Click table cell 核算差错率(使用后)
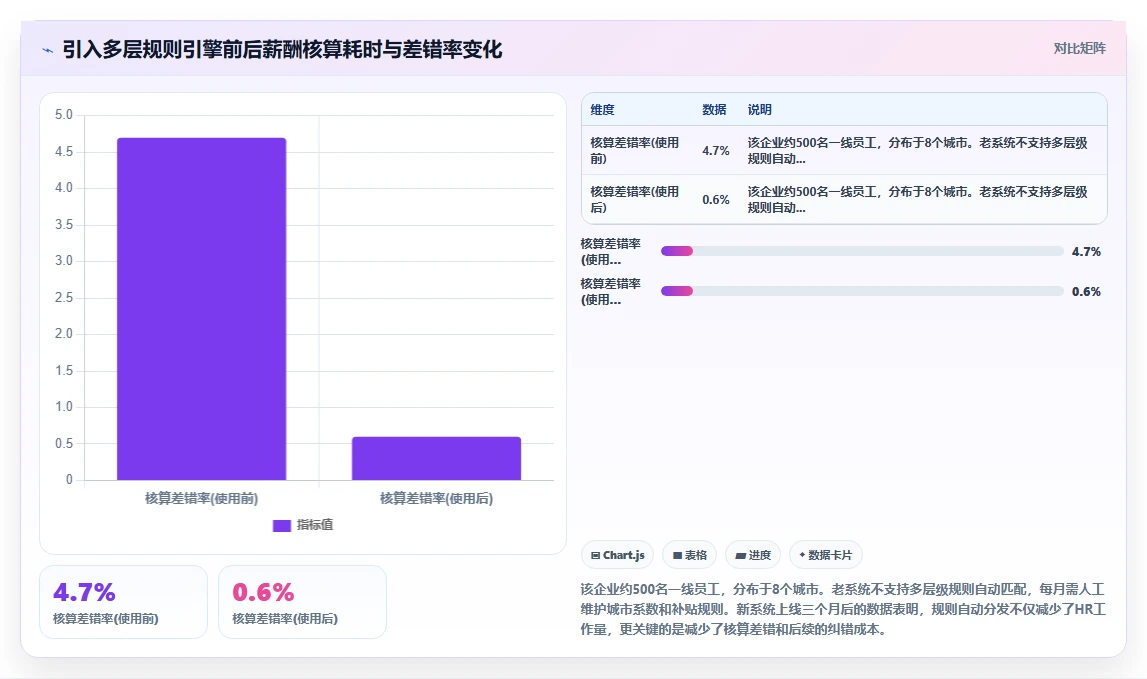The image size is (1147, 679). (635, 200)
